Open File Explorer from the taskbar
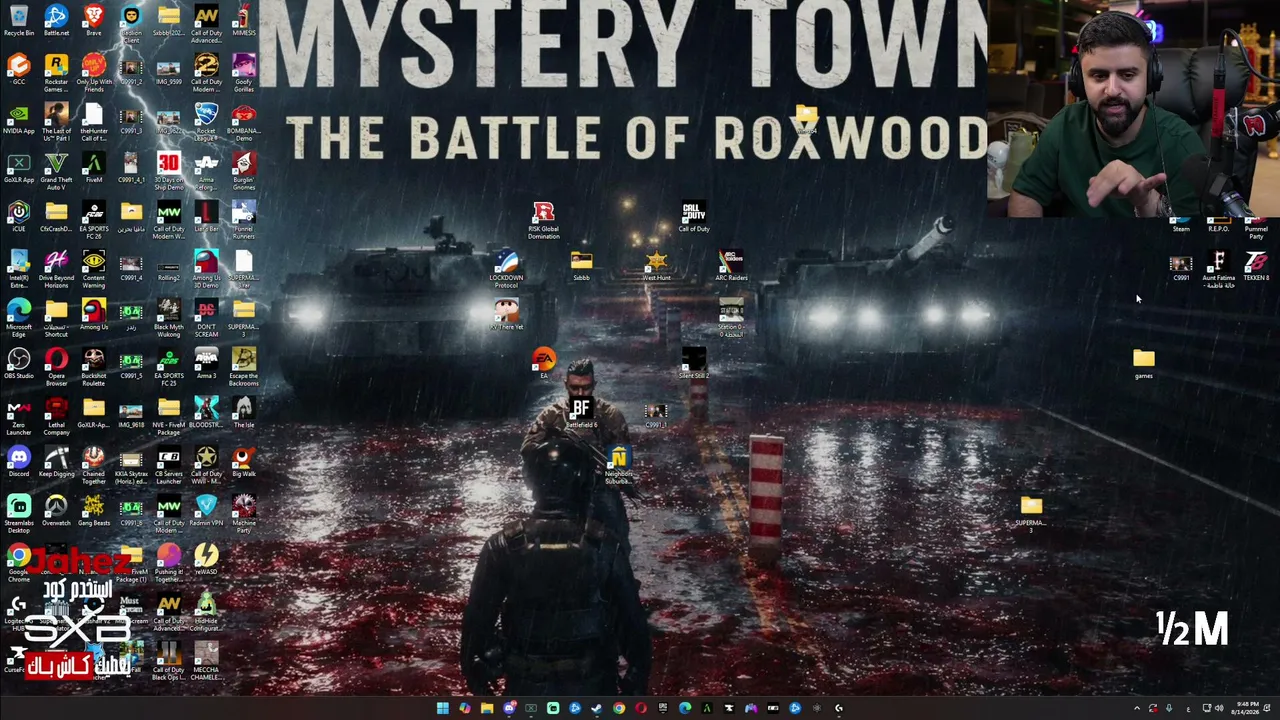The image size is (1280, 720). (486, 708)
